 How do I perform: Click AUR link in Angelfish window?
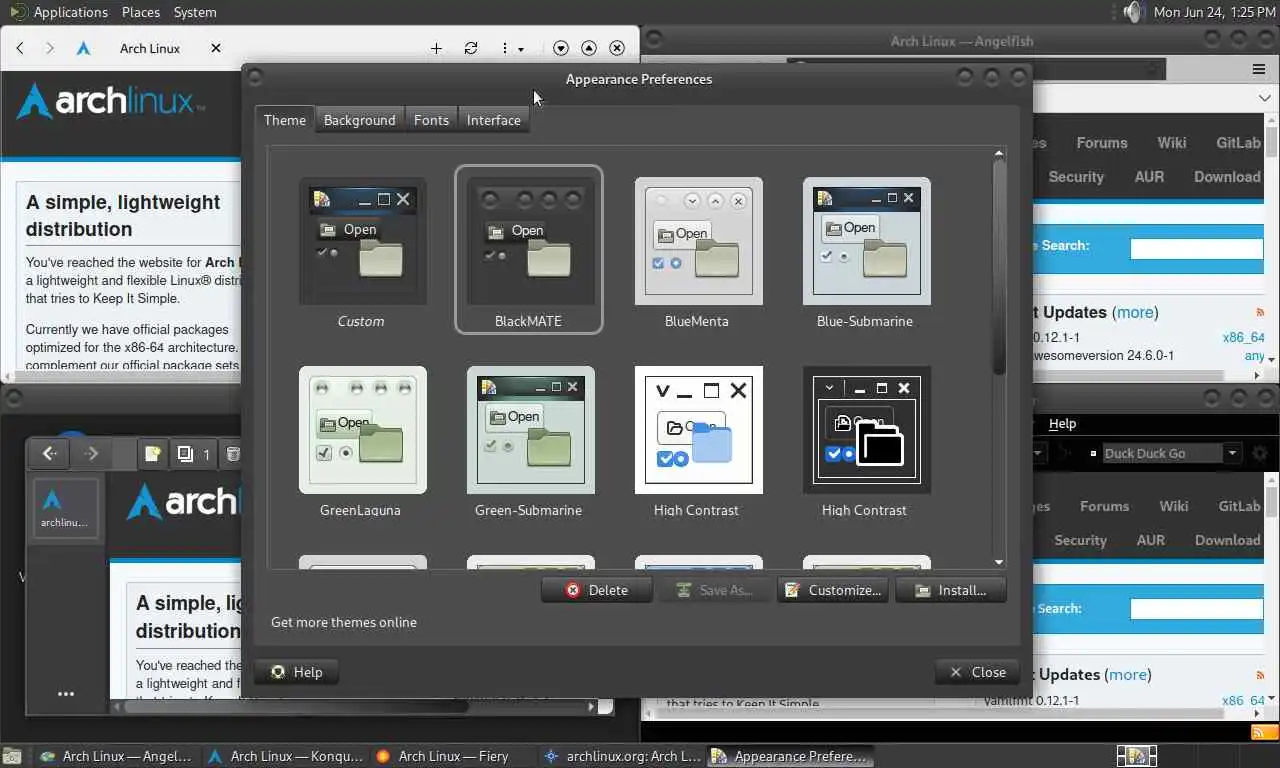click(x=1149, y=177)
